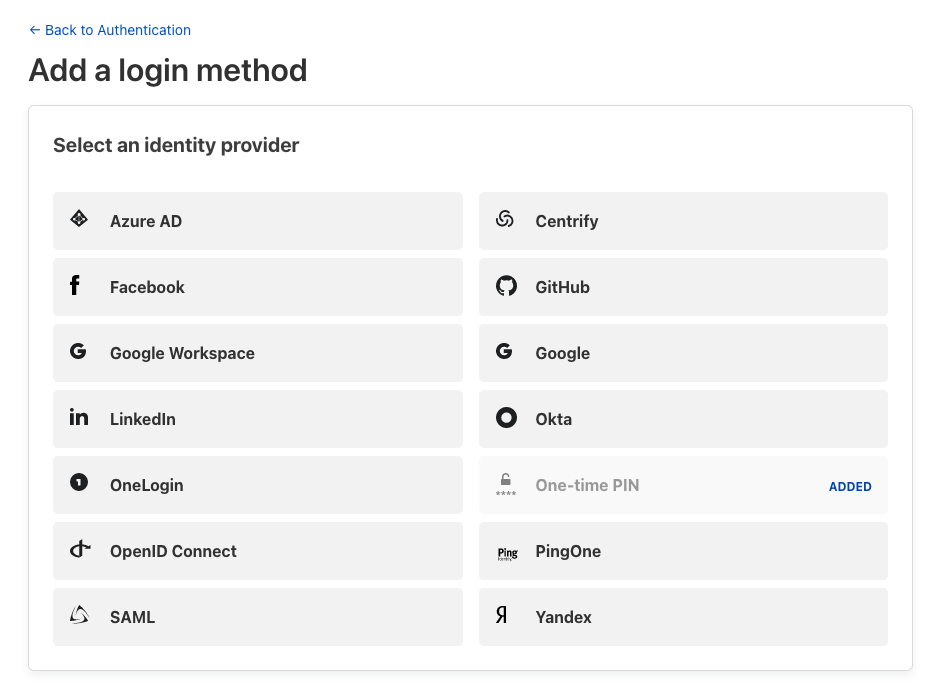This screenshot has width=935, height=688.
Task: Pick the Centrify provider label
Action: [566, 221]
